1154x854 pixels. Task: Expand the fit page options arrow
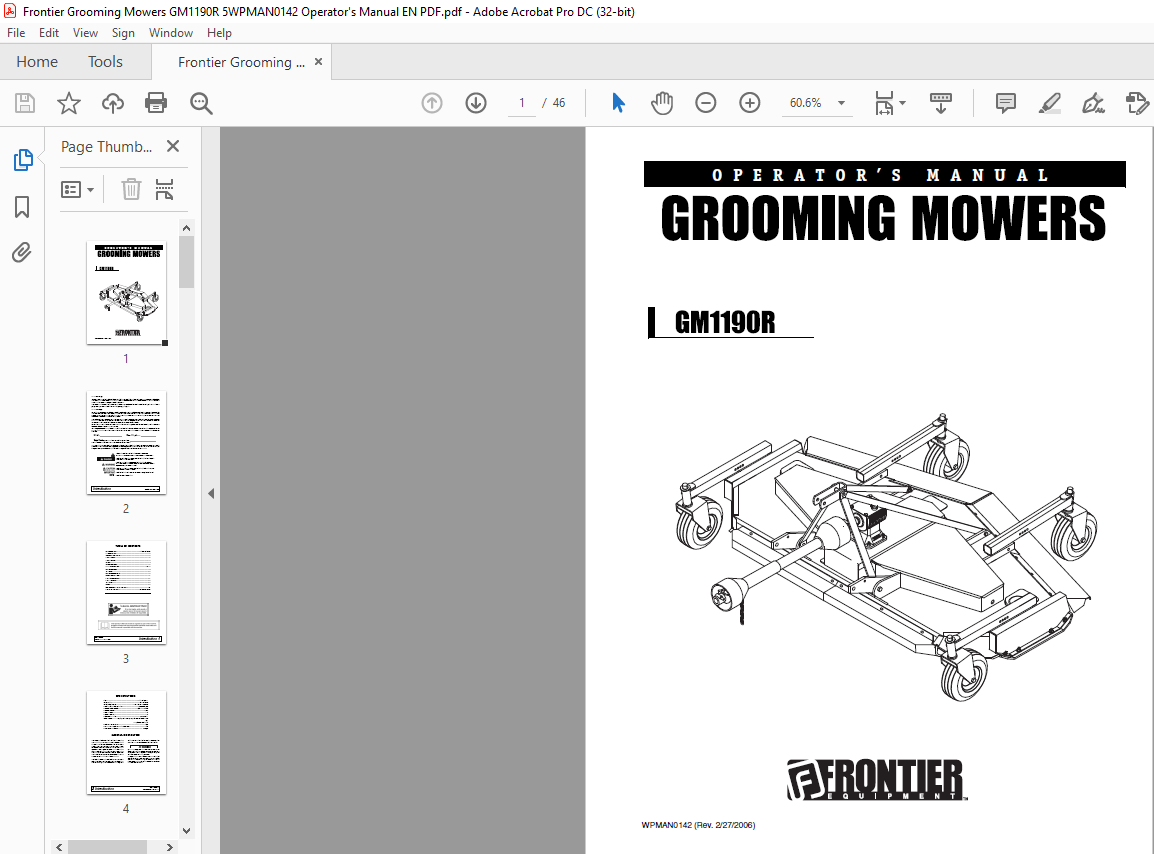903,103
